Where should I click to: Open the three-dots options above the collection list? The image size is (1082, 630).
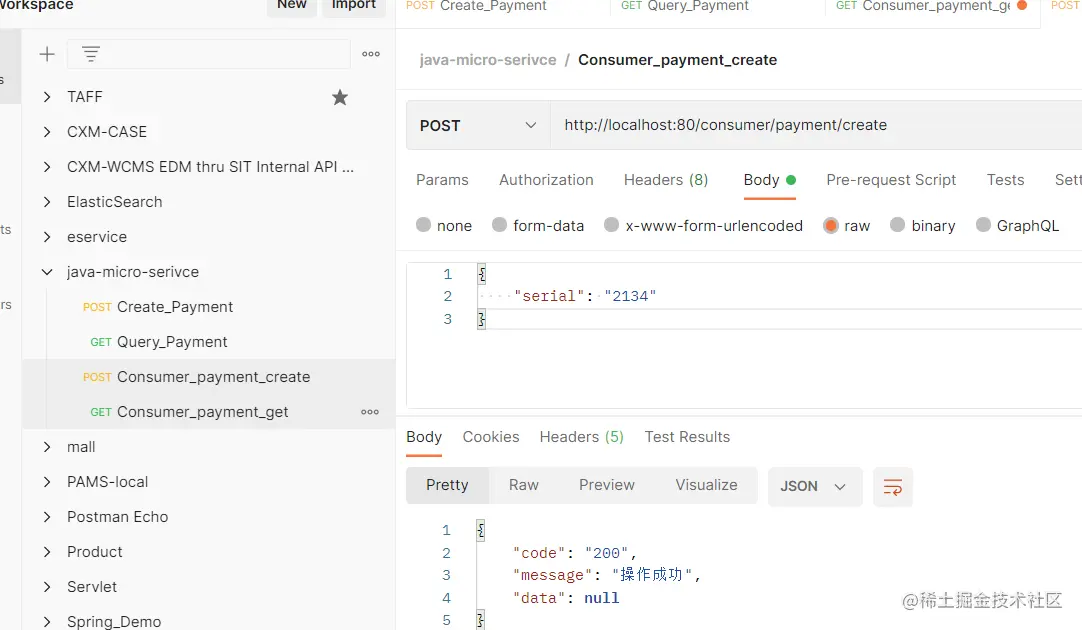[x=371, y=54]
